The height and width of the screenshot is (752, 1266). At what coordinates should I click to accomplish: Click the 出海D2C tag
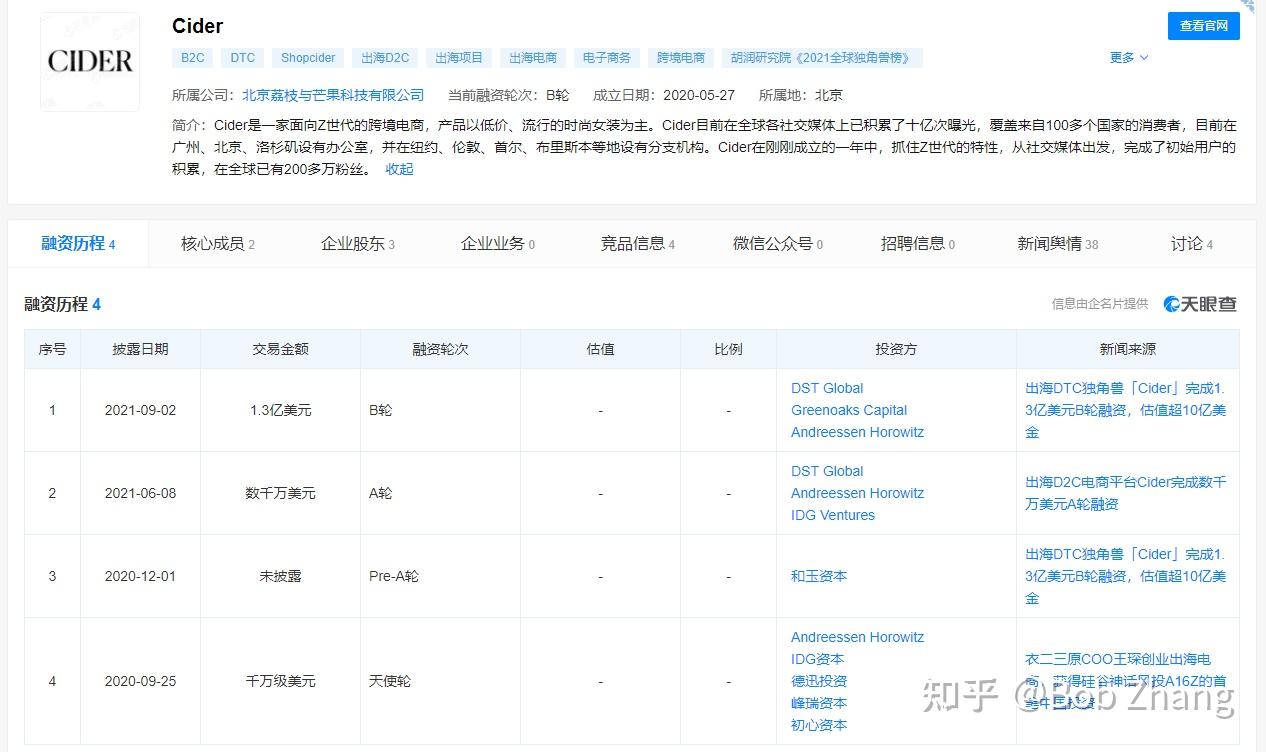(x=385, y=58)
